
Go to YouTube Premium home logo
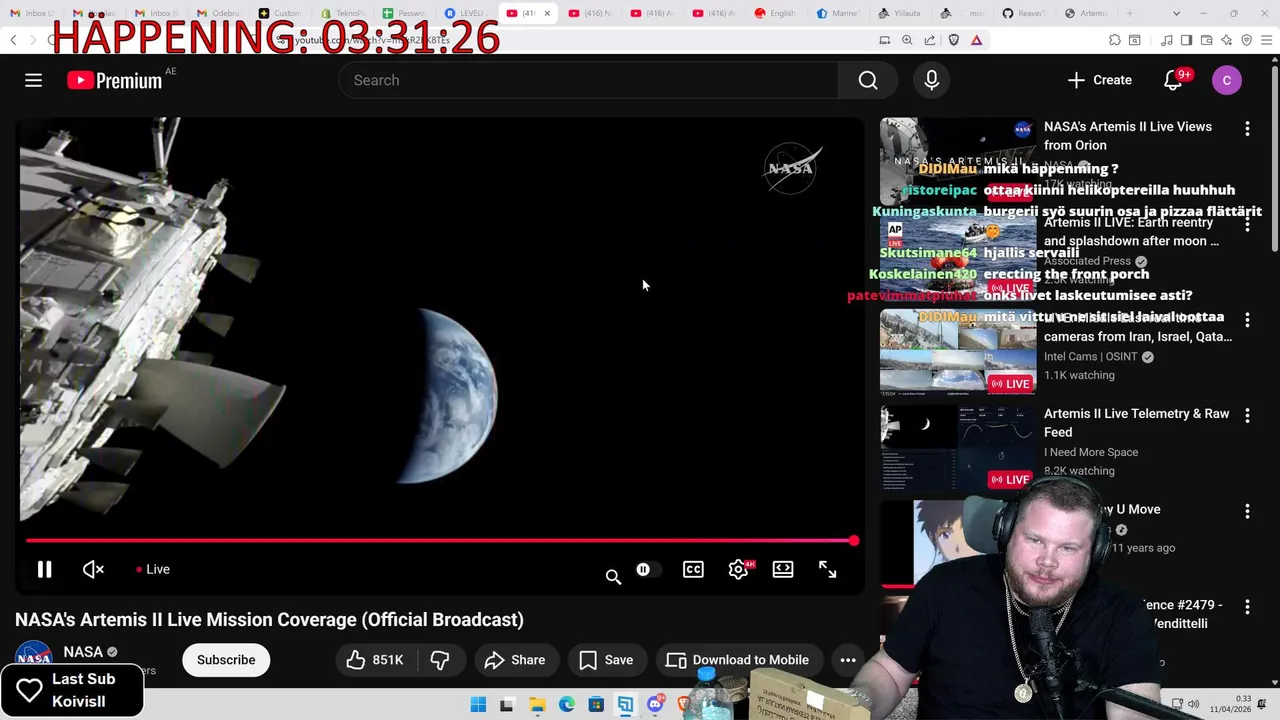[x=115, y=80]
